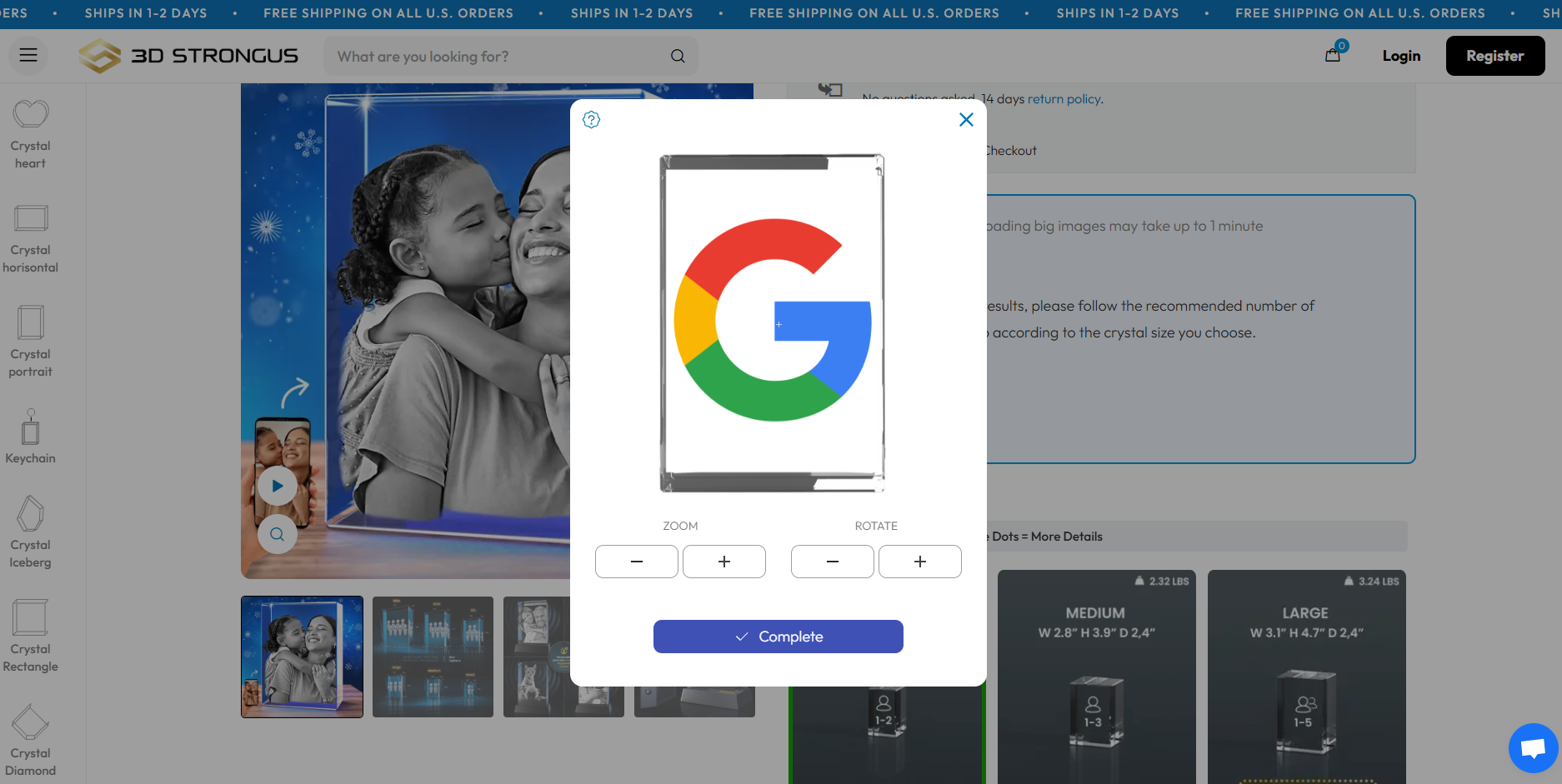Open the shopping cart
The height and width of the screenshot is (784, 1562).
click(1331, 53)
